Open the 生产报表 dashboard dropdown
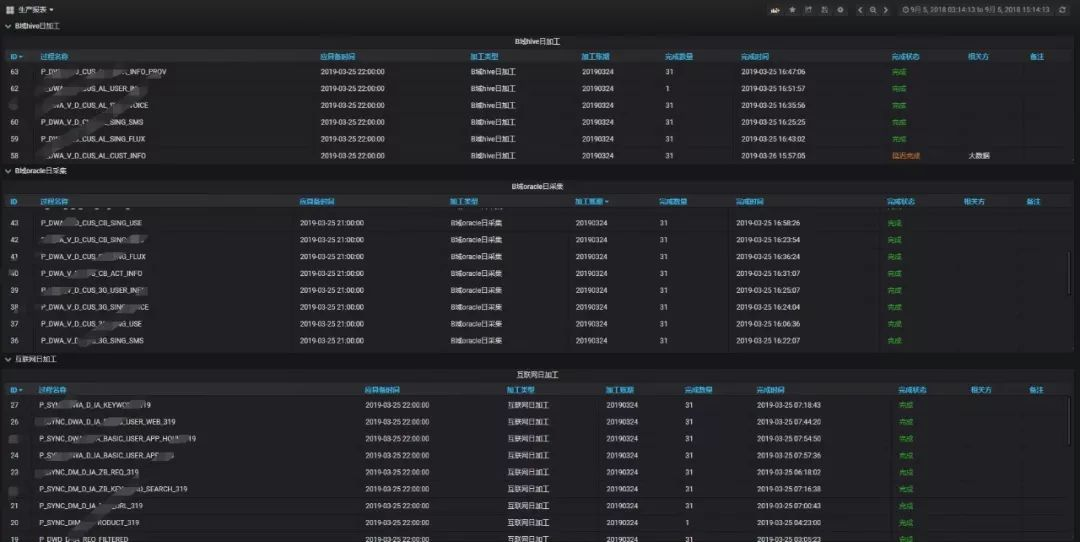 (x=36, y=10)
